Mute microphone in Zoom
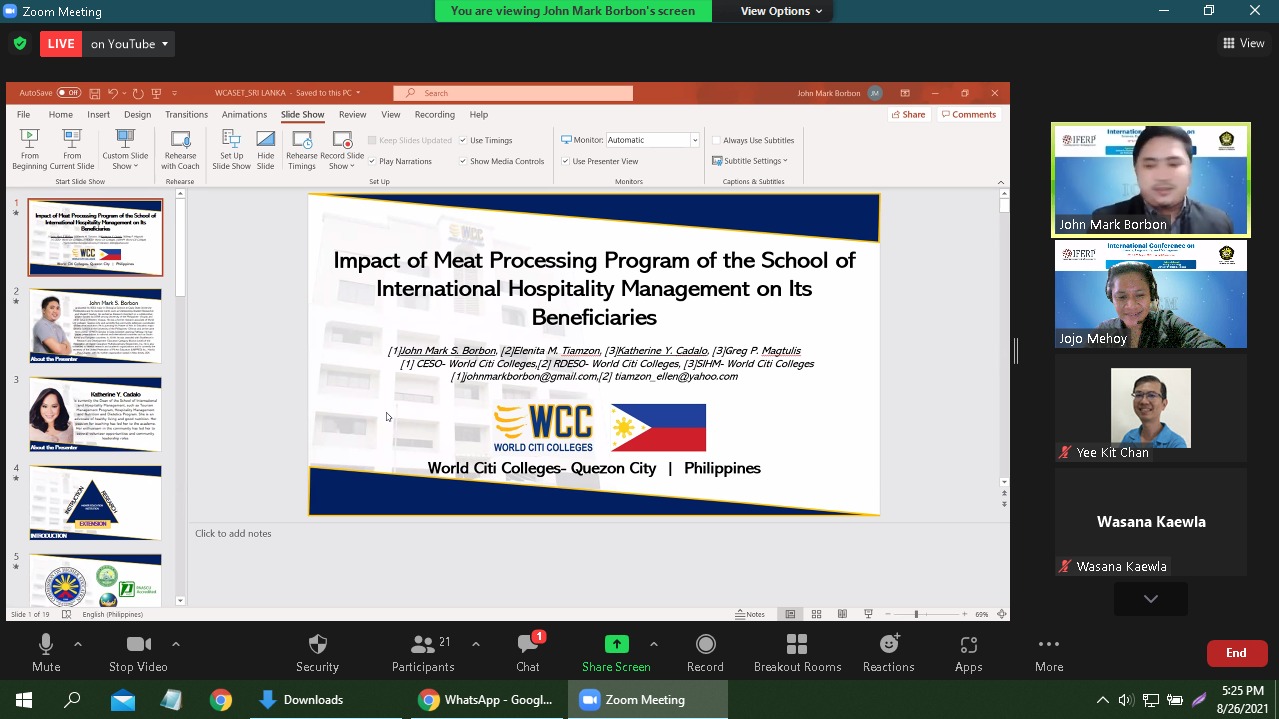 [x=46, y=653]
